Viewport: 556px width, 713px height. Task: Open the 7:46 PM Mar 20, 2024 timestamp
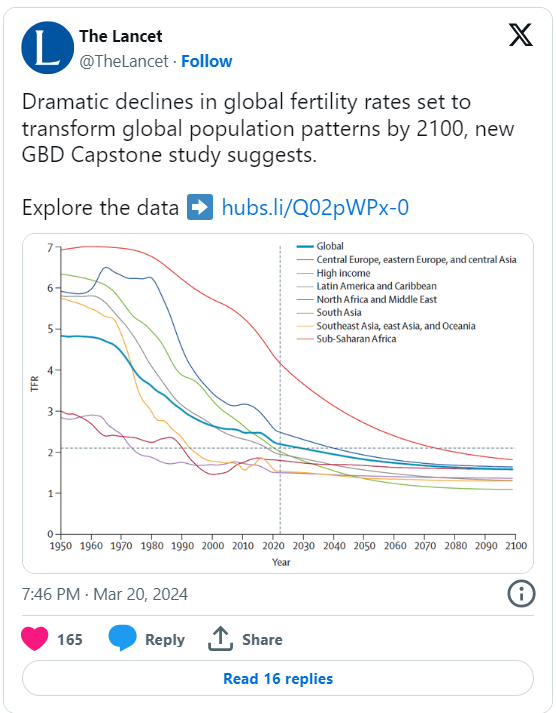105,594
